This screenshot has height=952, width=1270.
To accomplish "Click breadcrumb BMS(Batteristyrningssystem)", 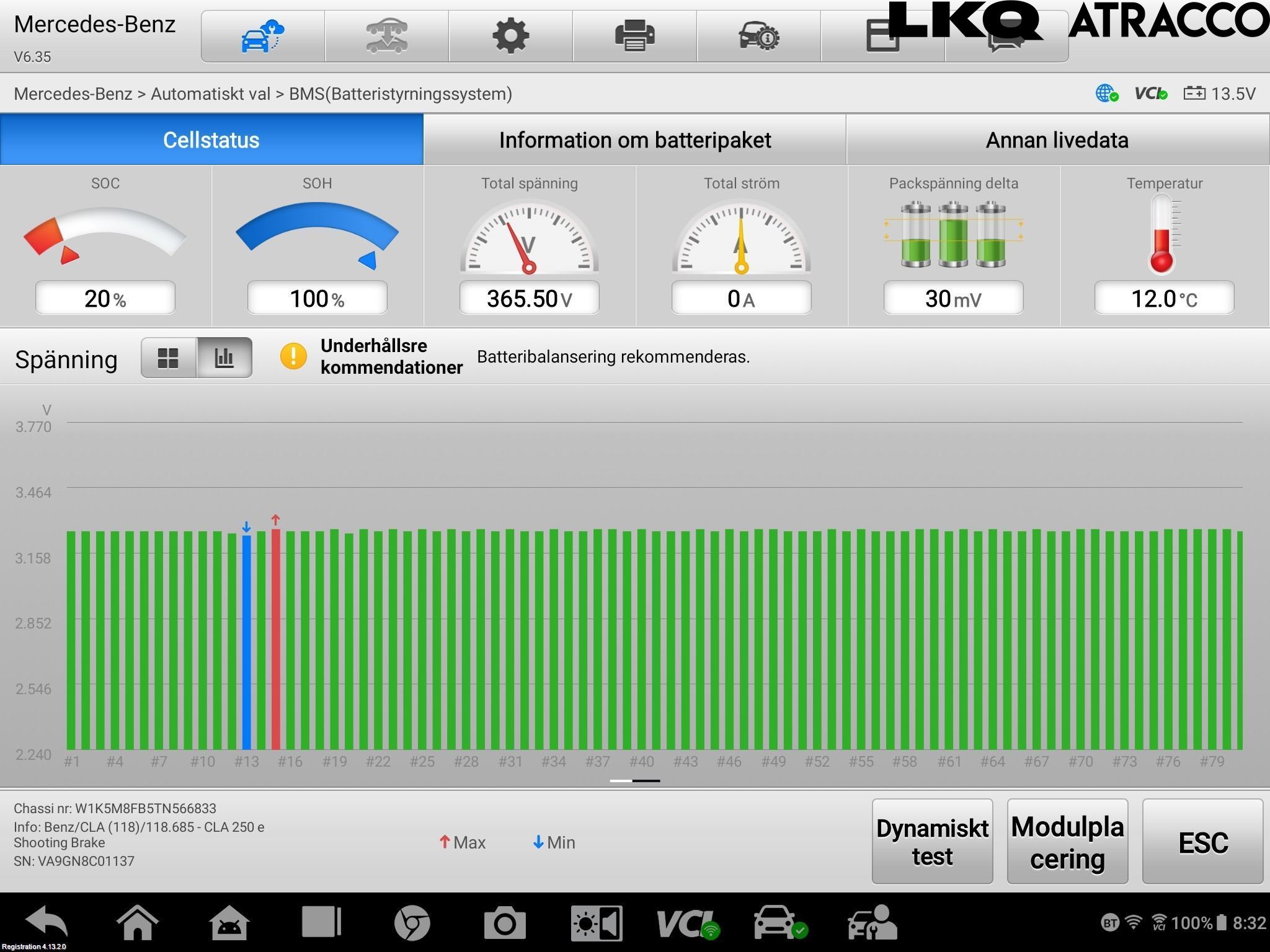I will (401, 94).
